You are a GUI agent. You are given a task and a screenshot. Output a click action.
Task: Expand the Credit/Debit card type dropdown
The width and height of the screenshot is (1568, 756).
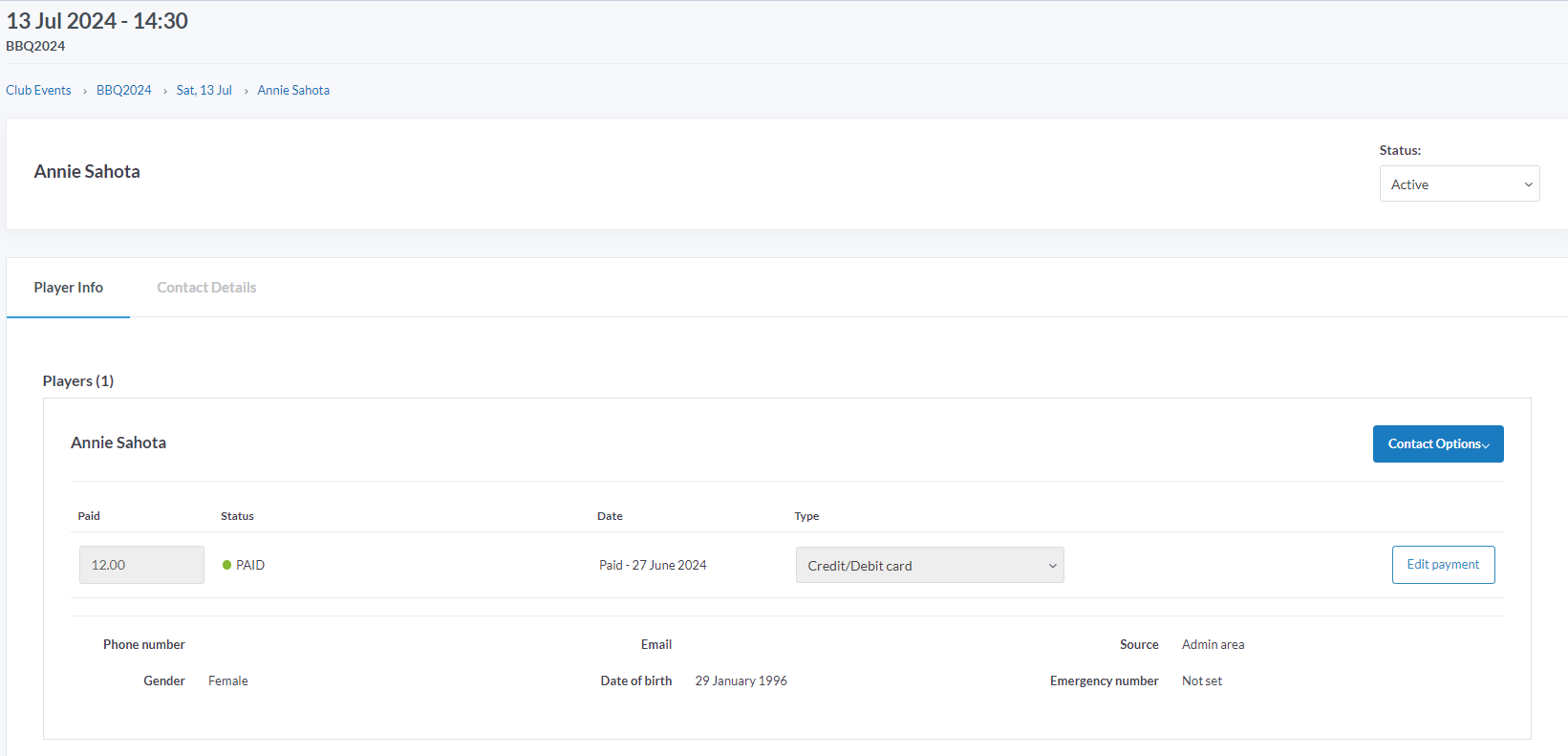coord(929,565)
